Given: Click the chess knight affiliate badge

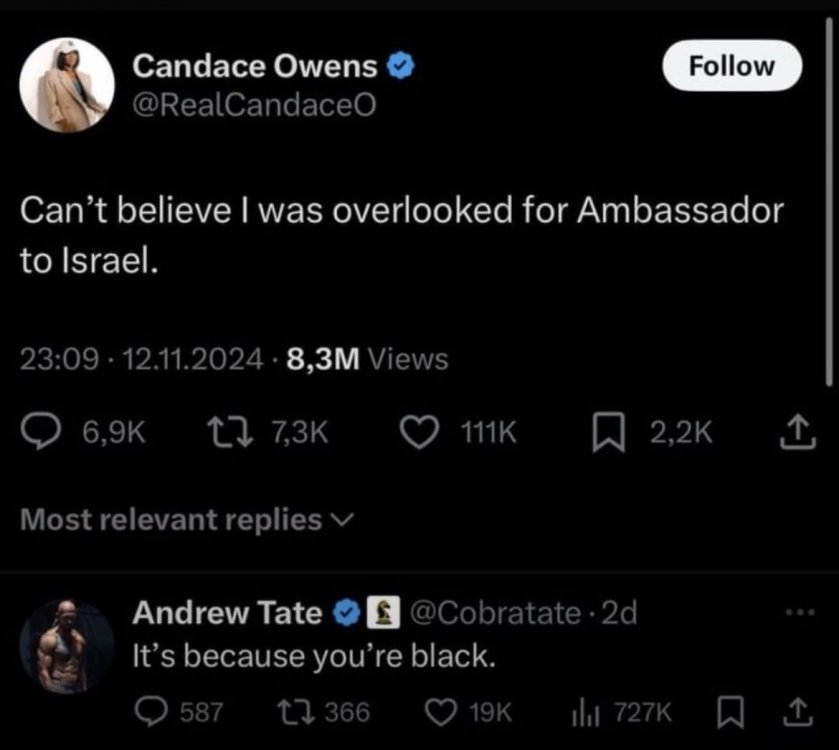Looking at the screenshot, I should pyautogui.click(x=383, y=612).
